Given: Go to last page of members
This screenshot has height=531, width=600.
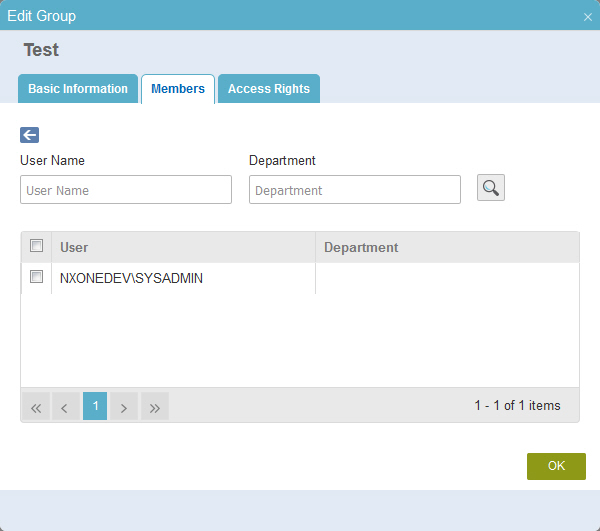Looking at the screenshot, I should [x=155, y=406].
